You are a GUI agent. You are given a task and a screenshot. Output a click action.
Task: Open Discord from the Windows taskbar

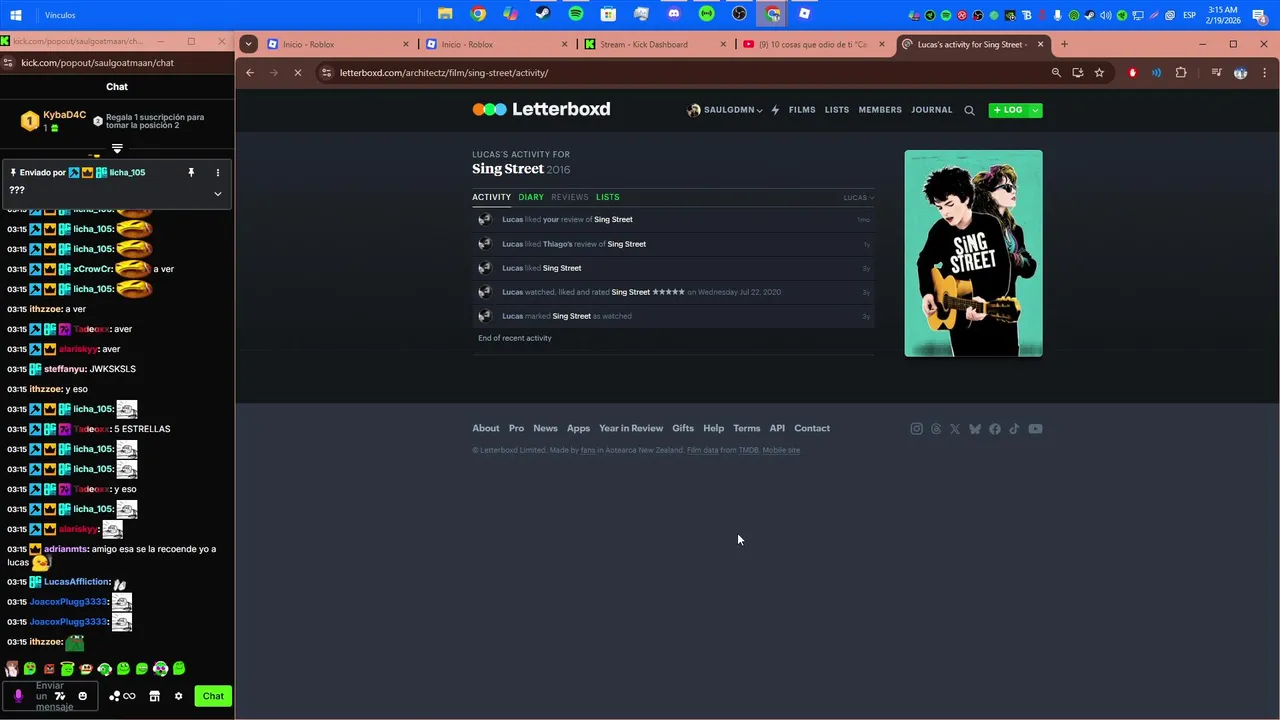(x=674, y=14)
